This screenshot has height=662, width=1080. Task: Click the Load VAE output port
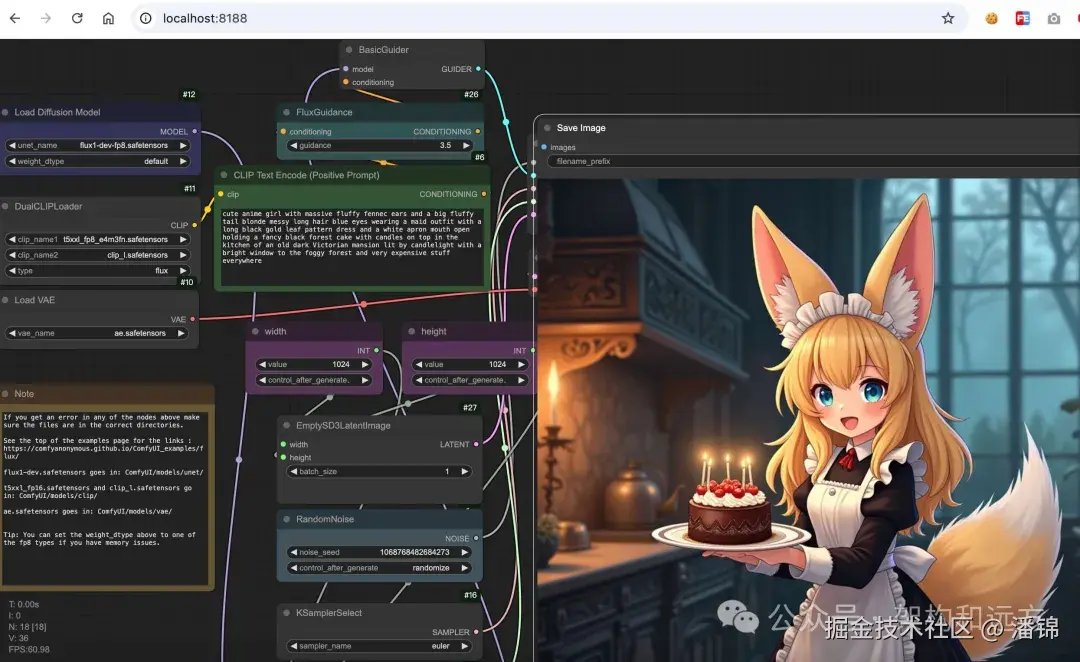193,319
